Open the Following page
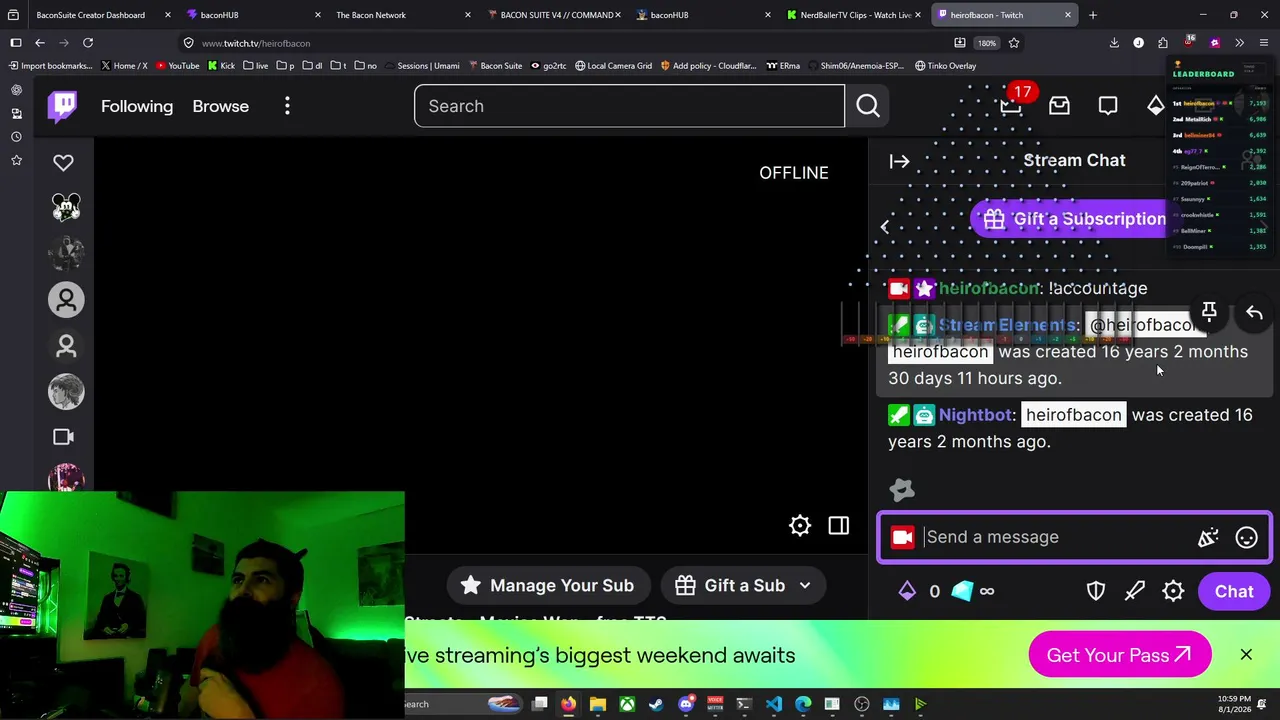Viewport: 1280px width, 720px height. pos(137,106)
